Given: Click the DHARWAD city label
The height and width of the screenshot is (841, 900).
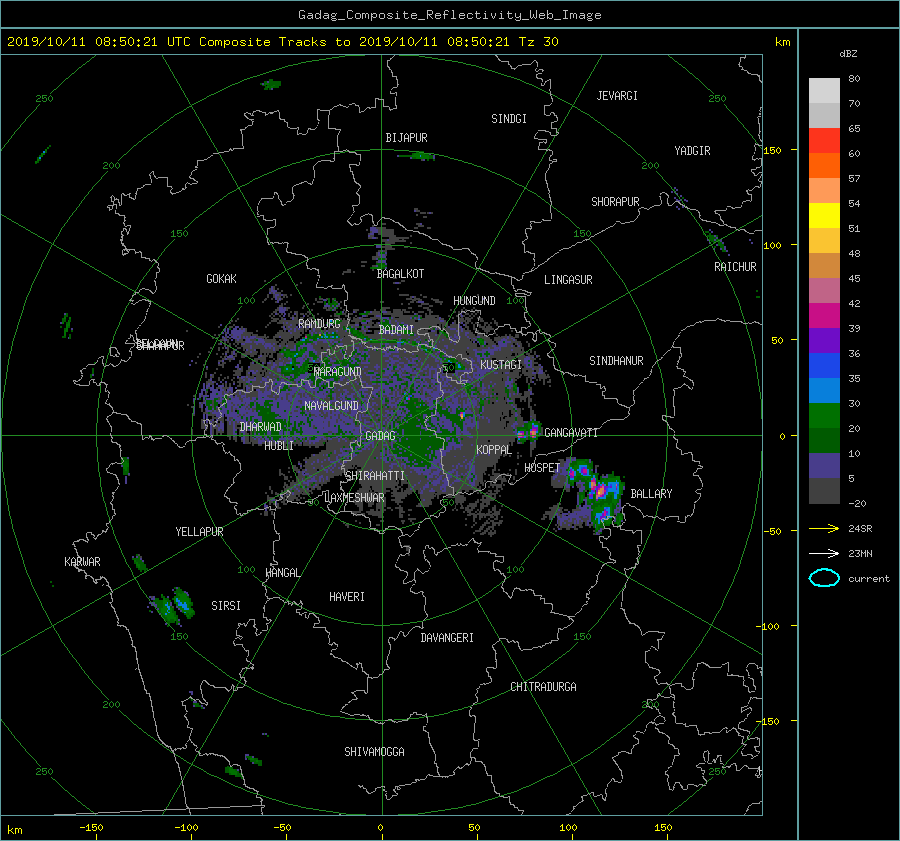Looking at the screenshot, I should 261,427.
